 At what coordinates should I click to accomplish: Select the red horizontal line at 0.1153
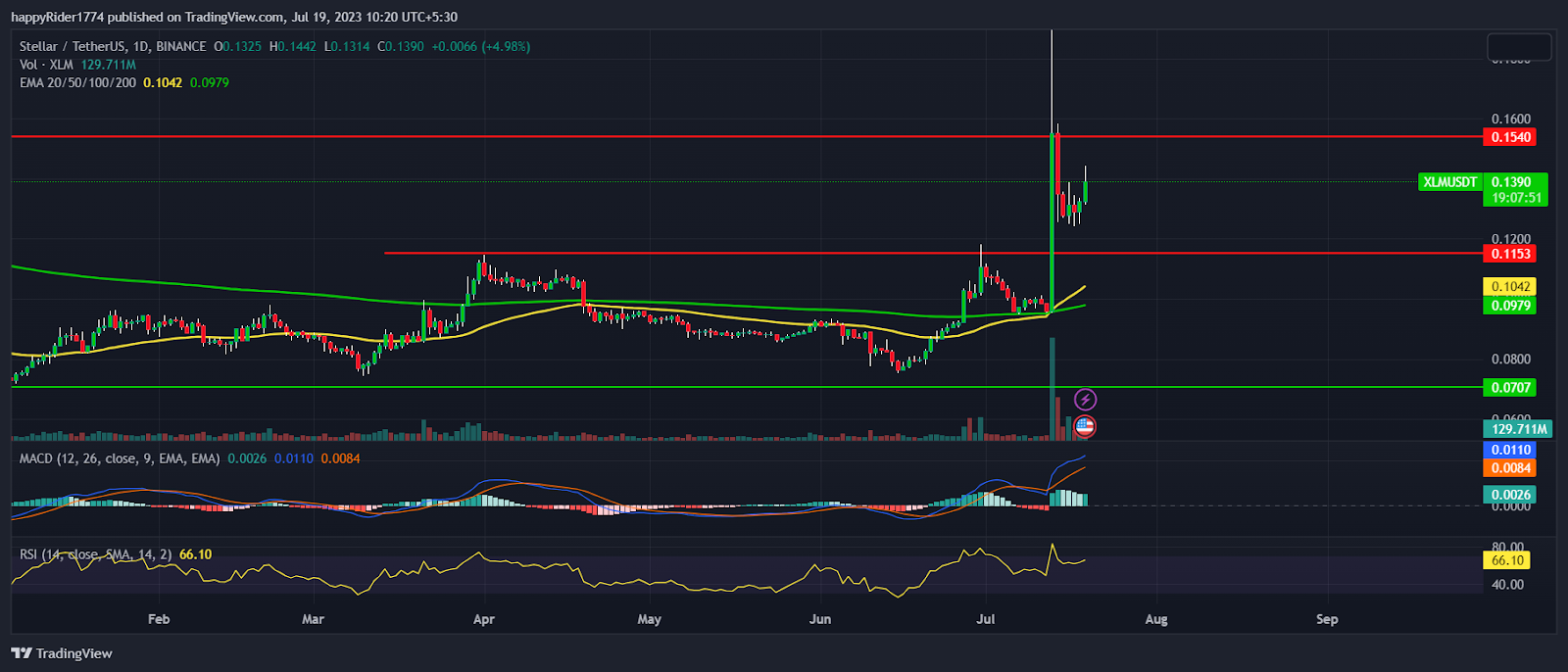click(931, 253)
